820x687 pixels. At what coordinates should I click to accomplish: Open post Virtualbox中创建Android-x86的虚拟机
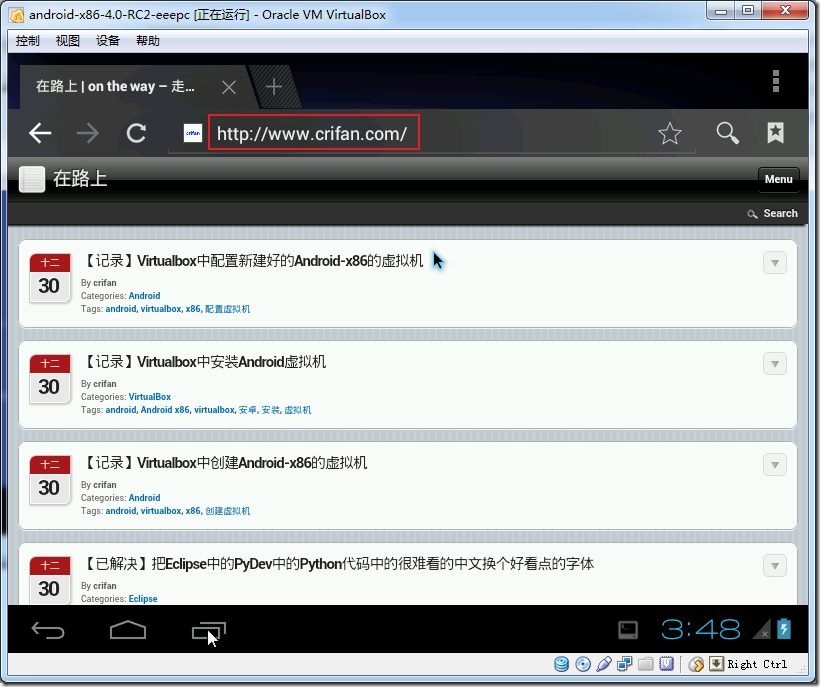click(x=224, y=462)
